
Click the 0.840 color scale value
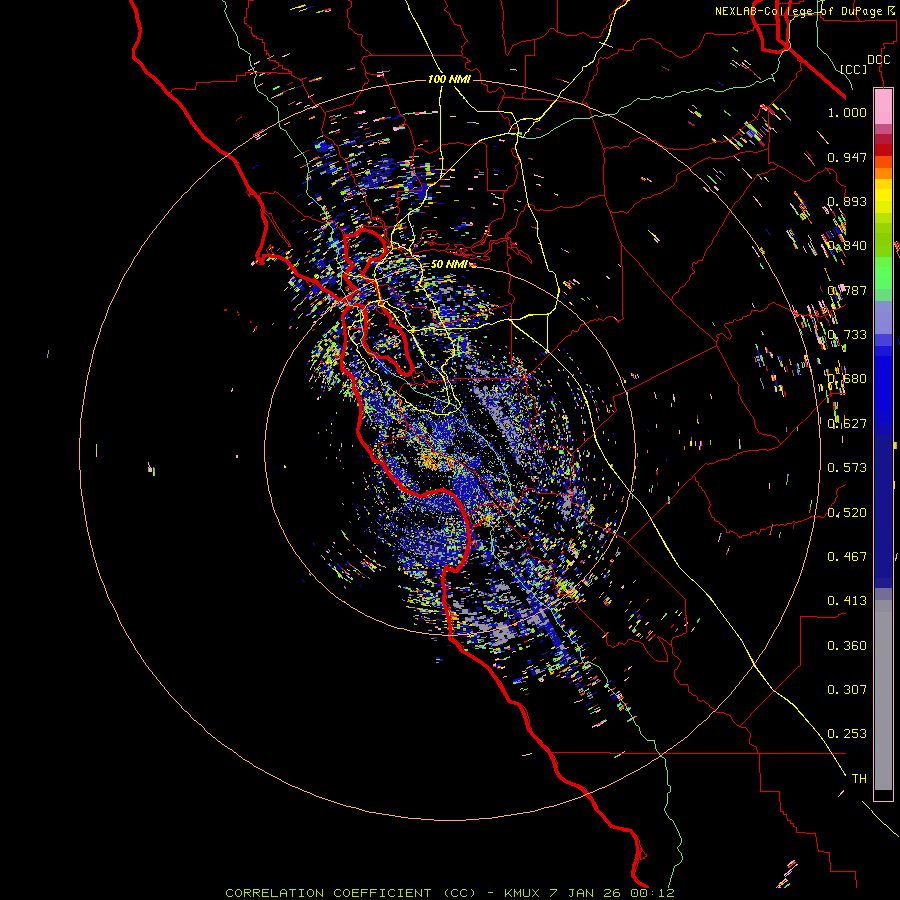[847, 246]
